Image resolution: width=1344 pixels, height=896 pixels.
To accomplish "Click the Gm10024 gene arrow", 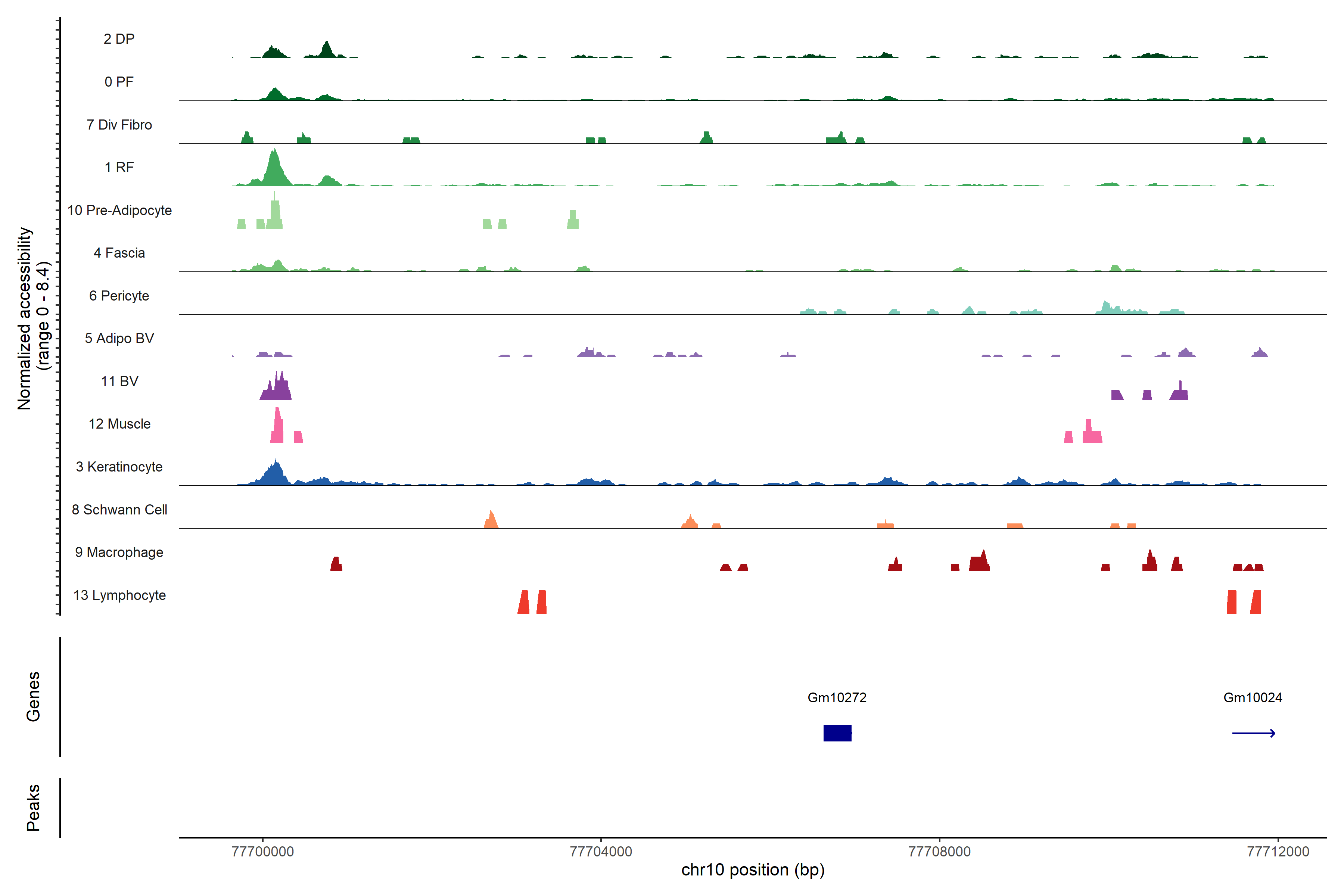I will click(x=1253, y=733).
